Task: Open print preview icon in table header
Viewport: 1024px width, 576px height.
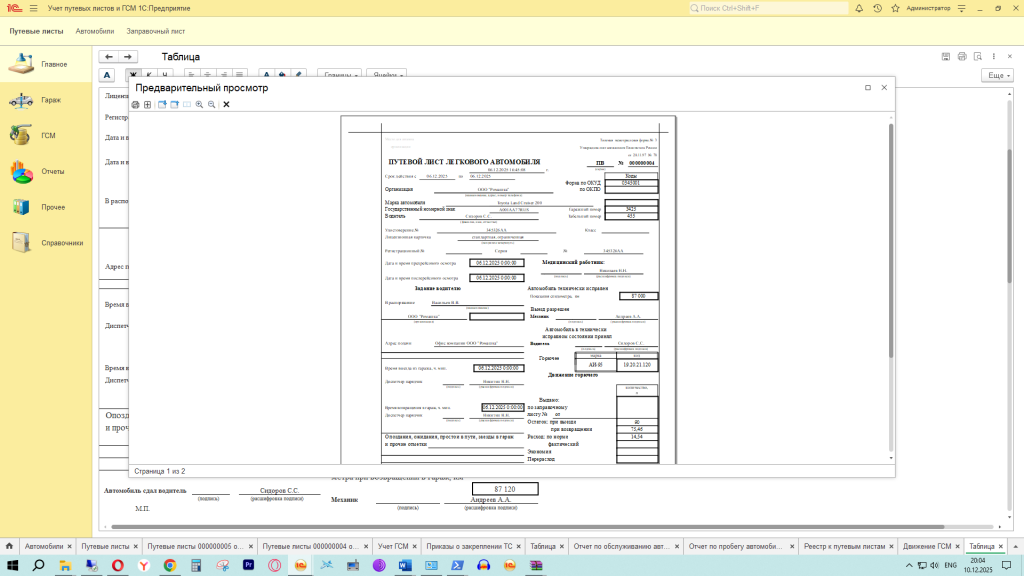Action: pyautogui.click(x=978, y=57)
